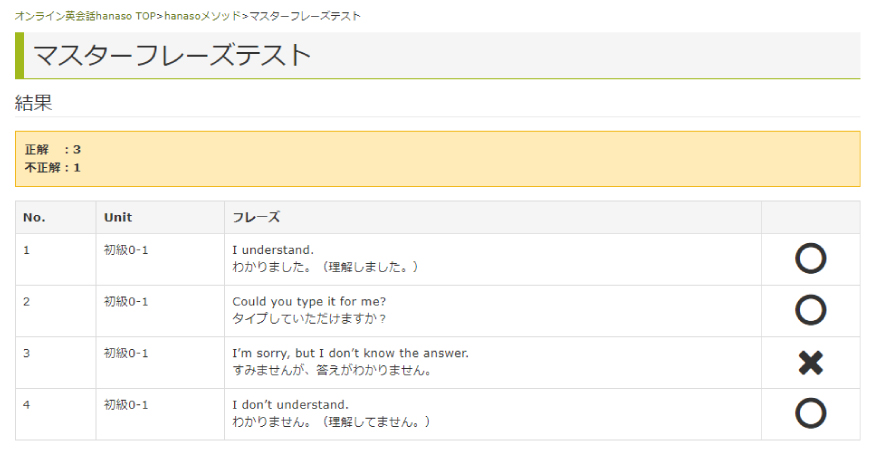Click the circle icon for "I don't understand."

810,413
